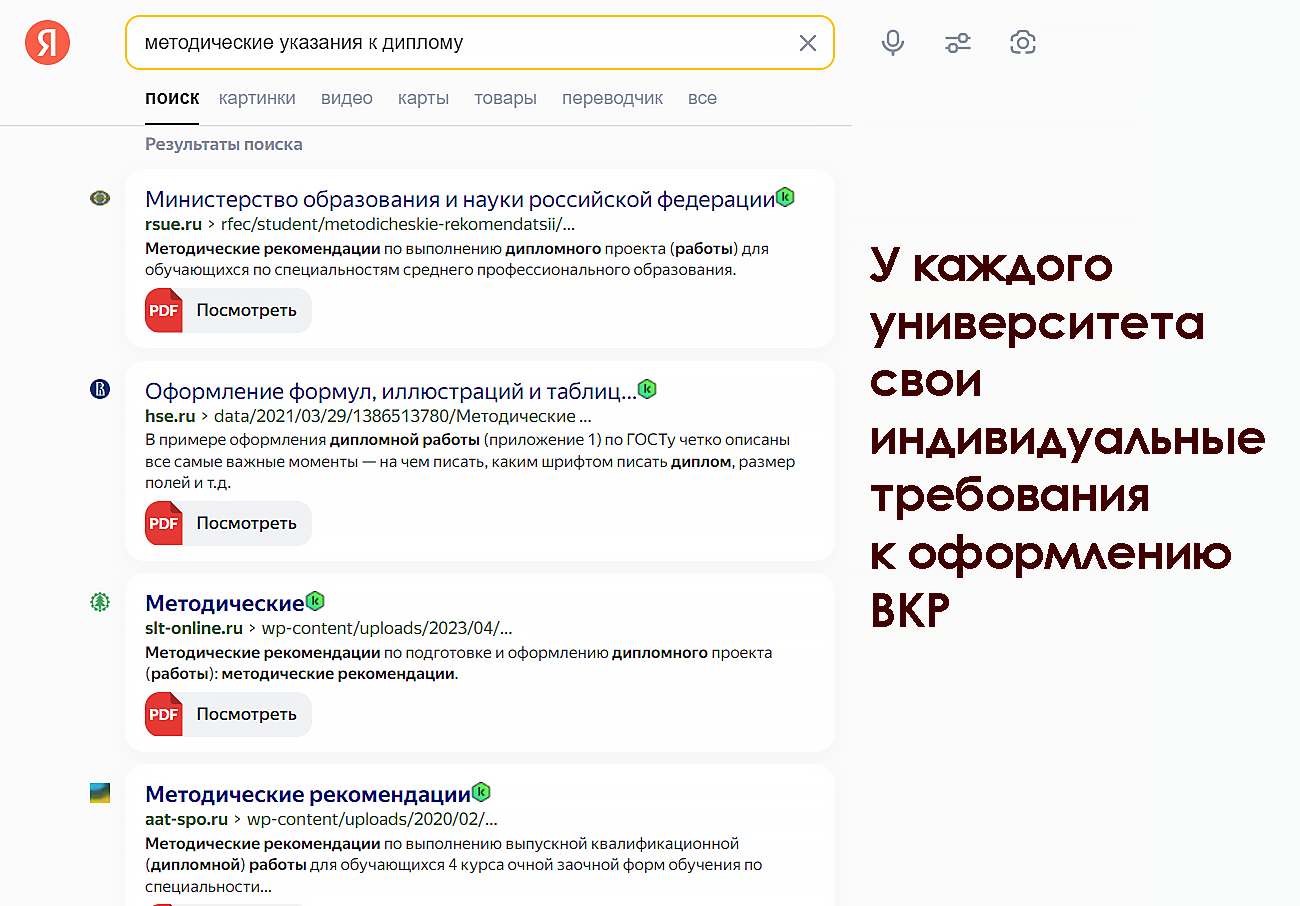Switch to the картинки tab
The image size is (1300, 906).
coord(257,98)
